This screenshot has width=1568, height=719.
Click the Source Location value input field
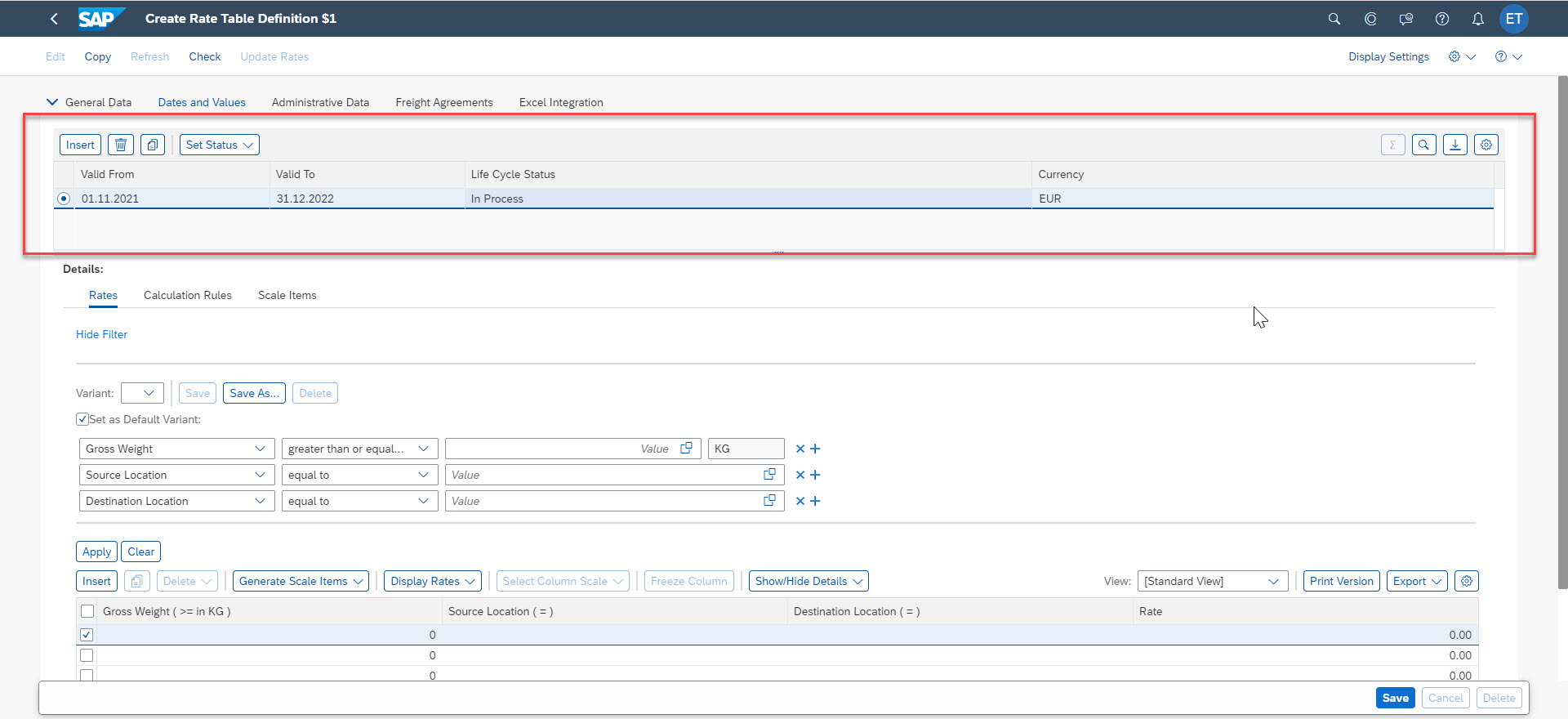coord(604,475)
